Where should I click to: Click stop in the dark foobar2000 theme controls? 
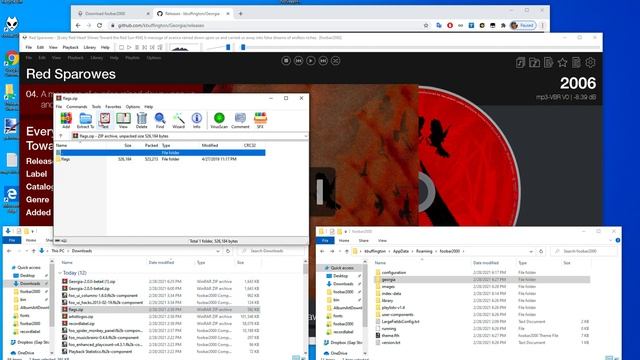(x=286, y=60)
